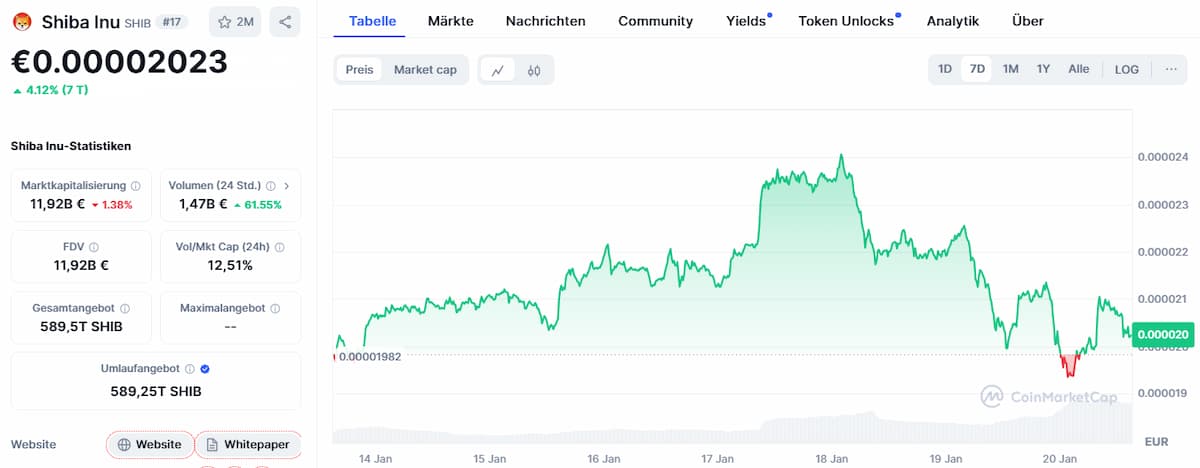Open info icon next to Volumen (24 Std.)
This screenshot has width=1200, height=468.
271,186
